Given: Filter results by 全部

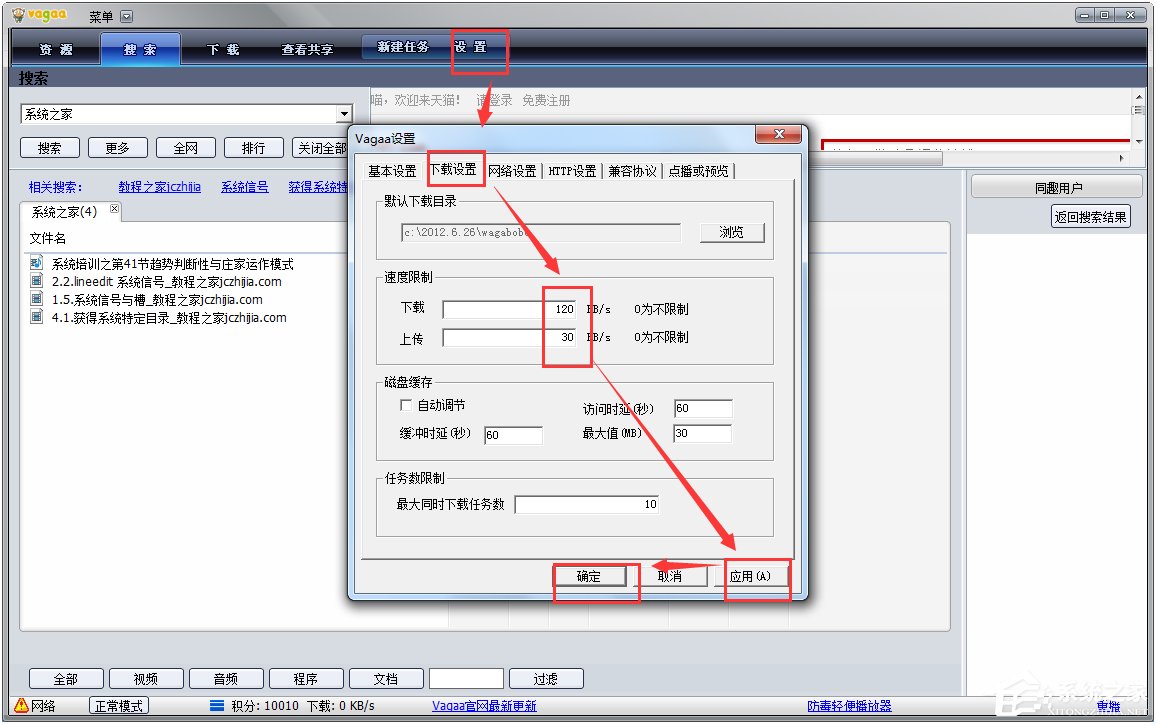Looking at the screenshot, I should pos(66,679).
